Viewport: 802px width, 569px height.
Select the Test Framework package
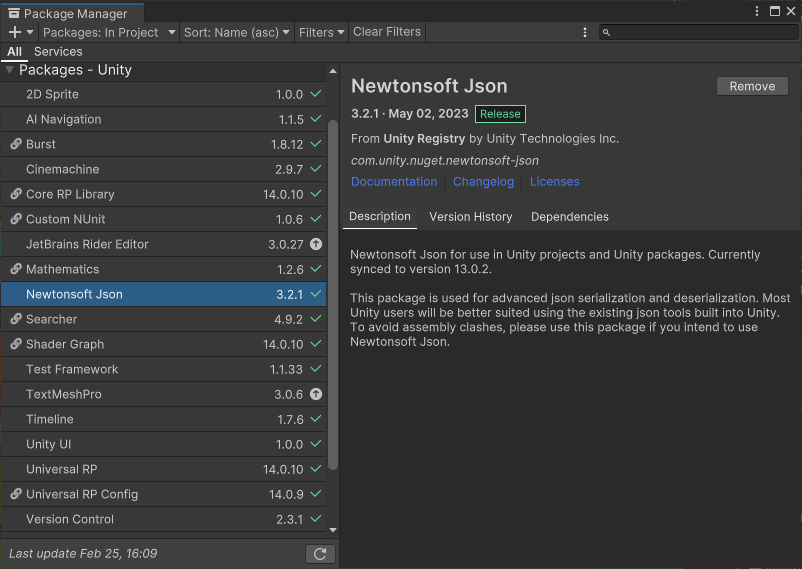164,369
